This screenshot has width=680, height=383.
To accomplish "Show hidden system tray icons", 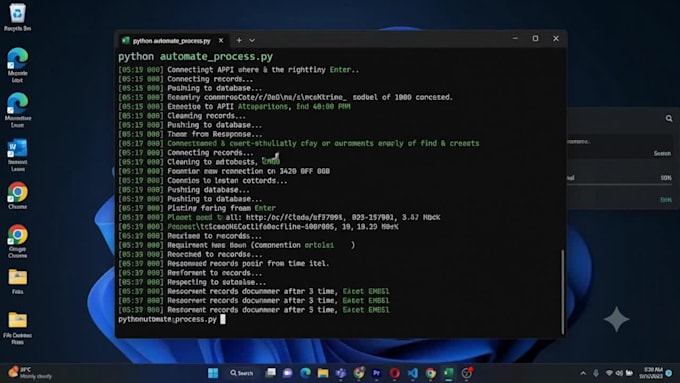I will tap(583, 373).
